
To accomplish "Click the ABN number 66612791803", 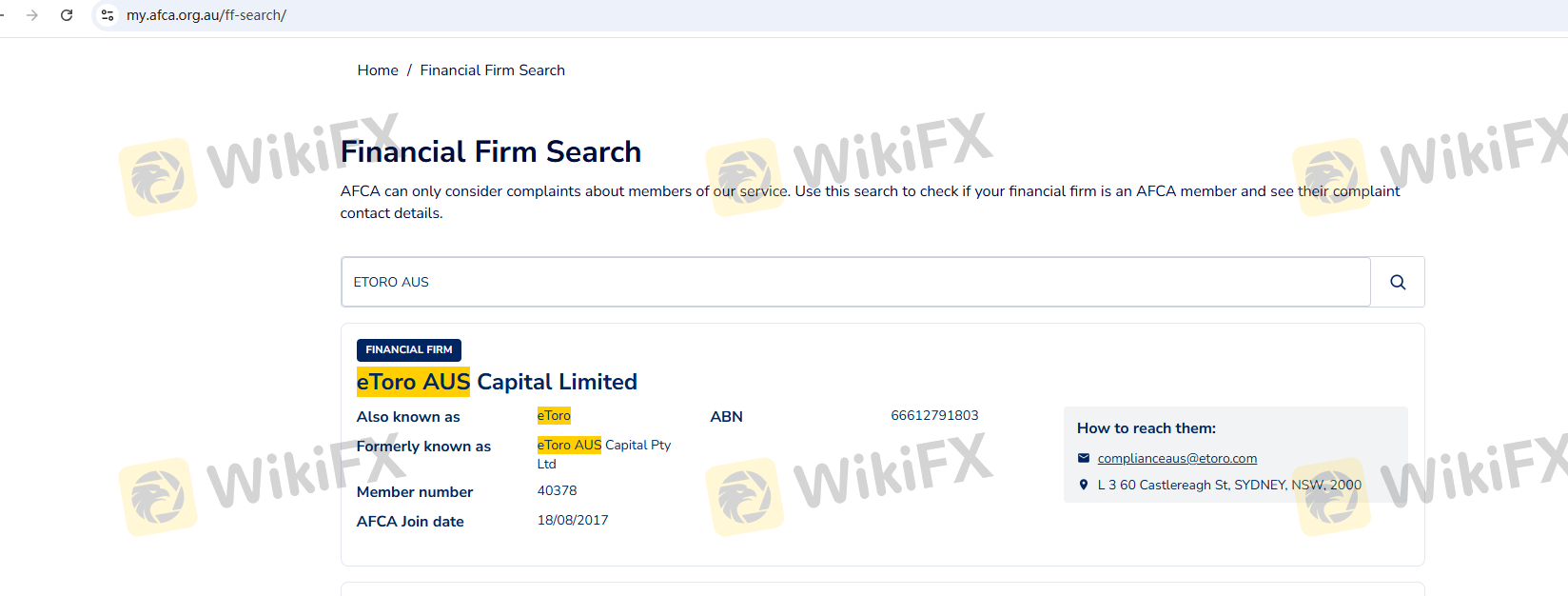I will (934, 415).
